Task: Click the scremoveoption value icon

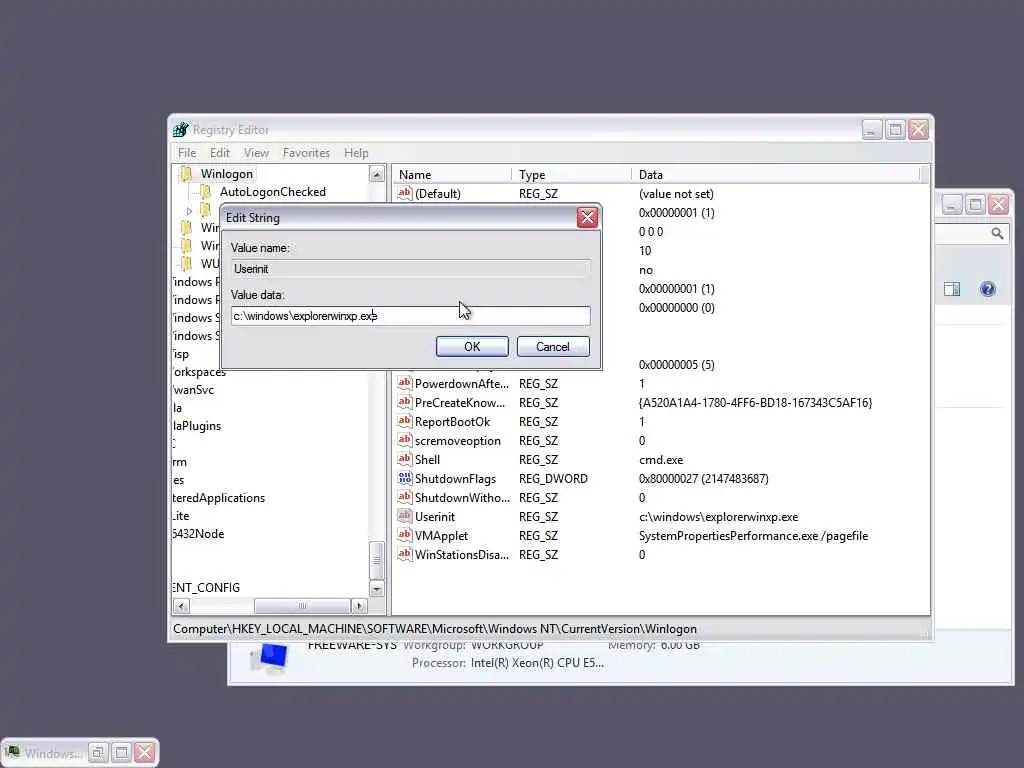Action: pos(405,440)
